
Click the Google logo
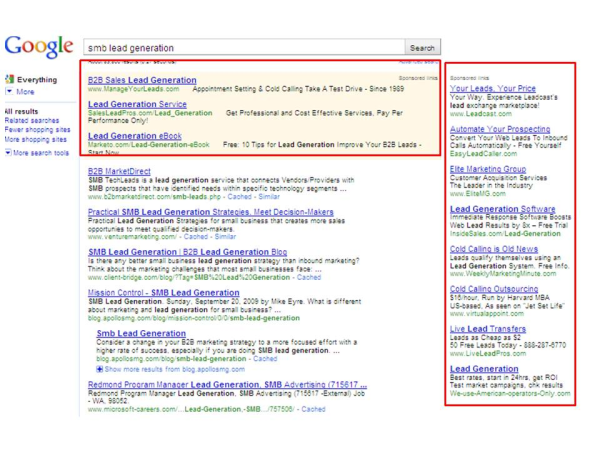pos(39,47)
